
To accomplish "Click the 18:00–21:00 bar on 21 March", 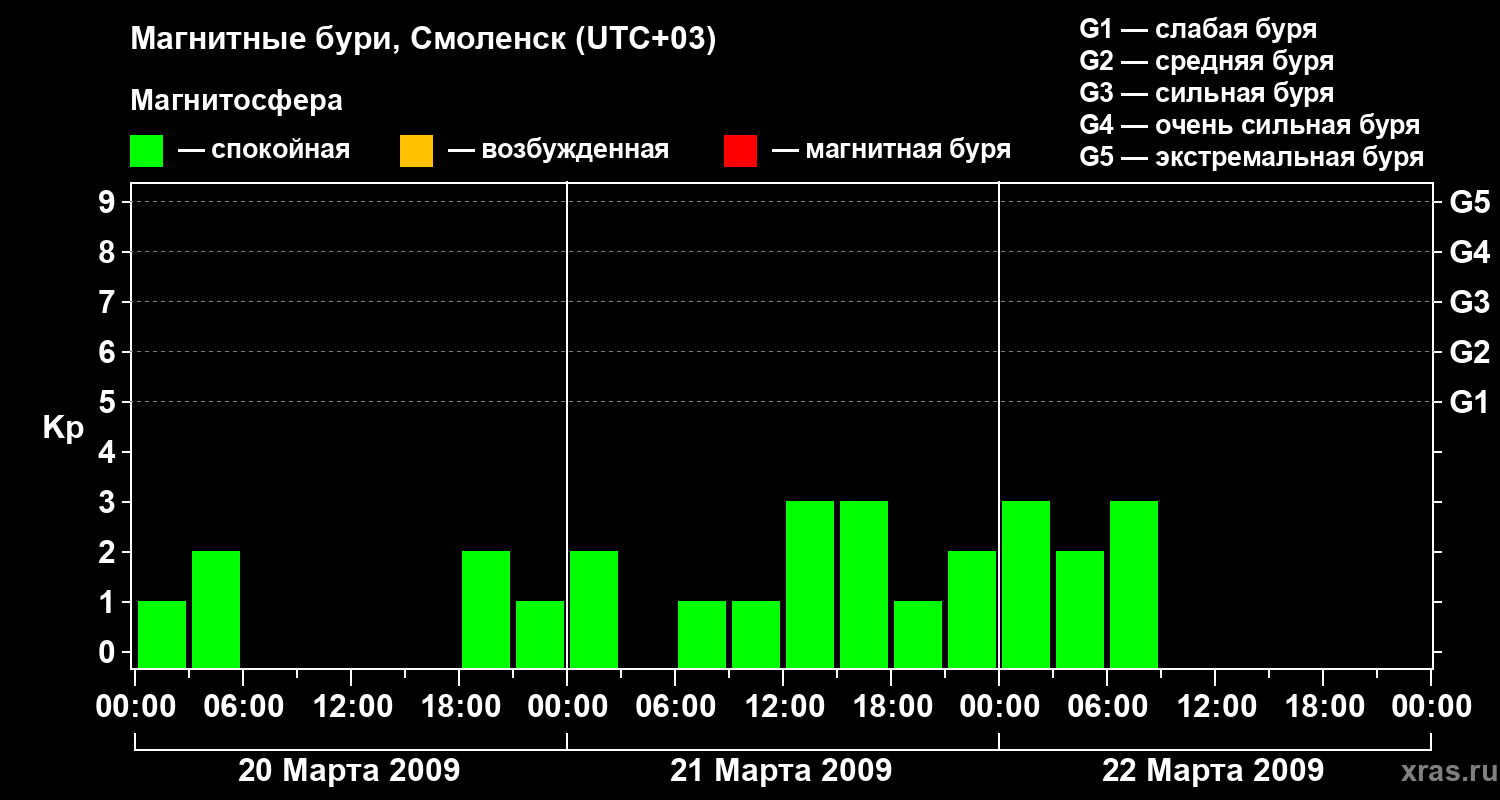I will (x=918, y=634).
